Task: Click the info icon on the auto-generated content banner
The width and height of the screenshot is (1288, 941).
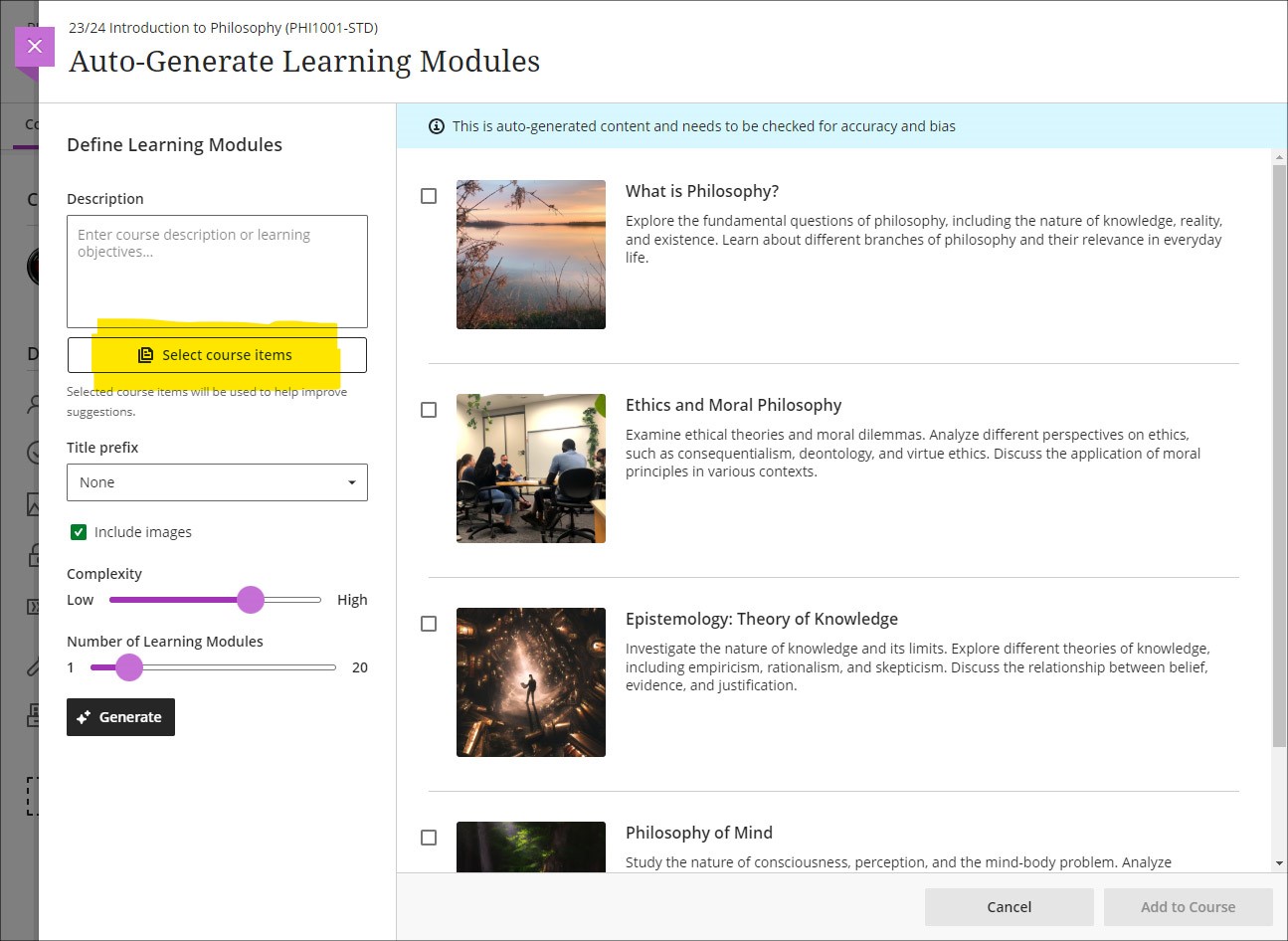Action: click(436, 126)
